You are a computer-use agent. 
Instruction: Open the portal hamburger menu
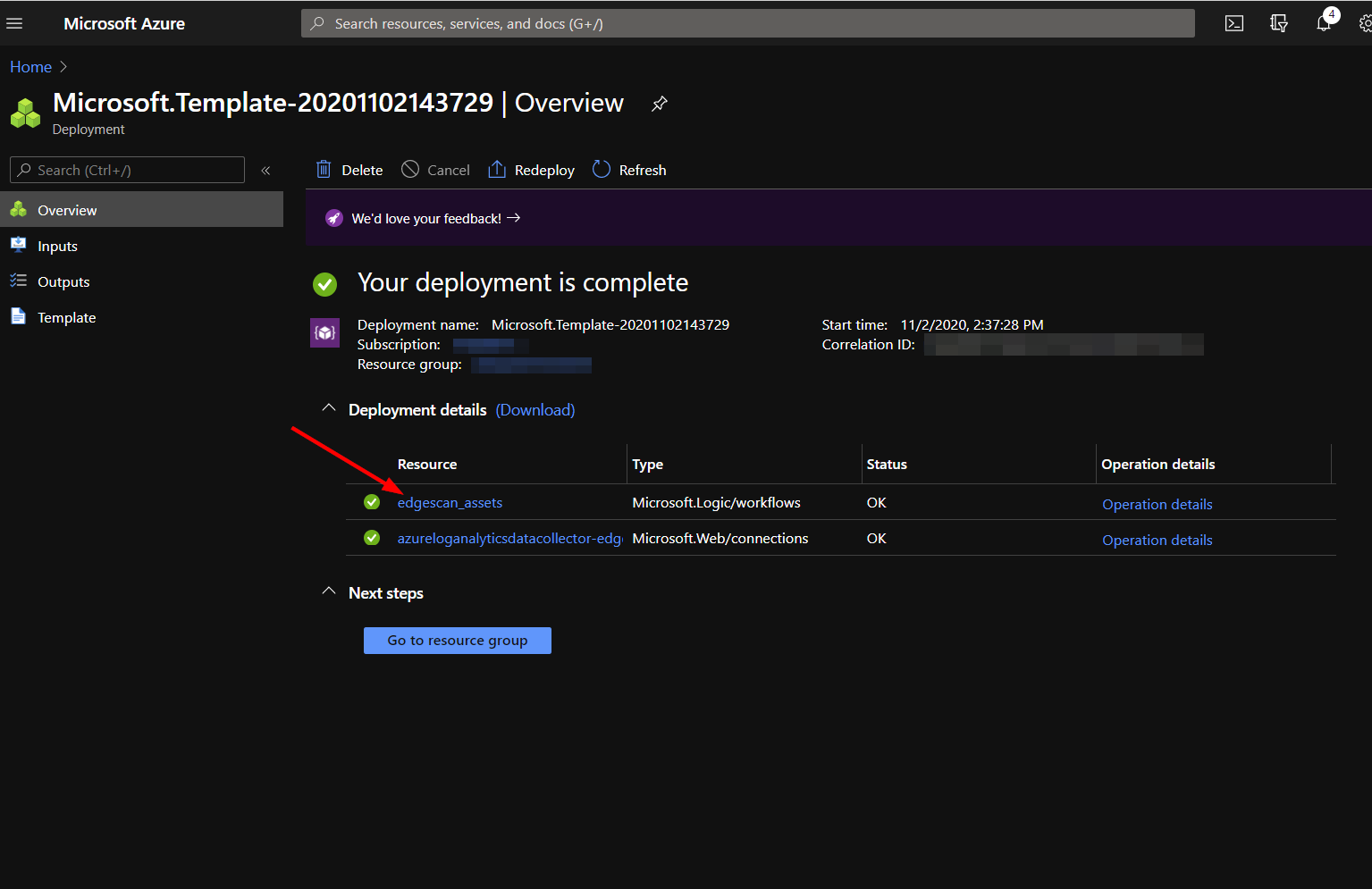14,23
